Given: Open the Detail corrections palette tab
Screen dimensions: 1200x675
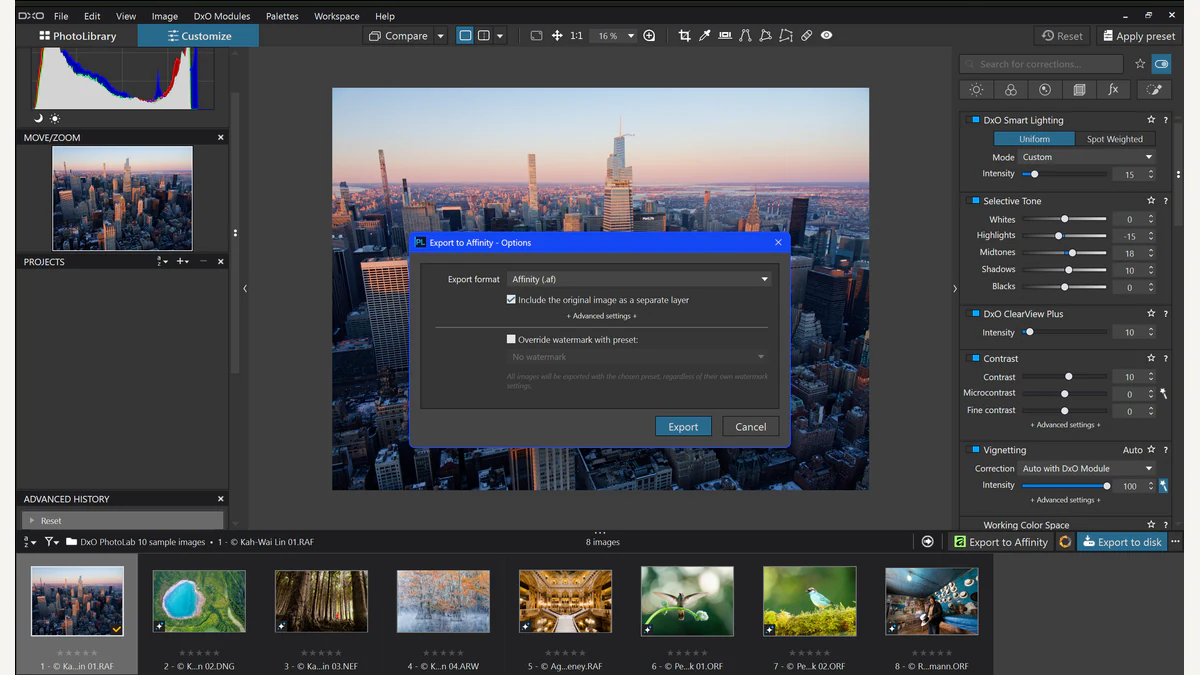Looking at the screenshot, I should (1045, 89).
